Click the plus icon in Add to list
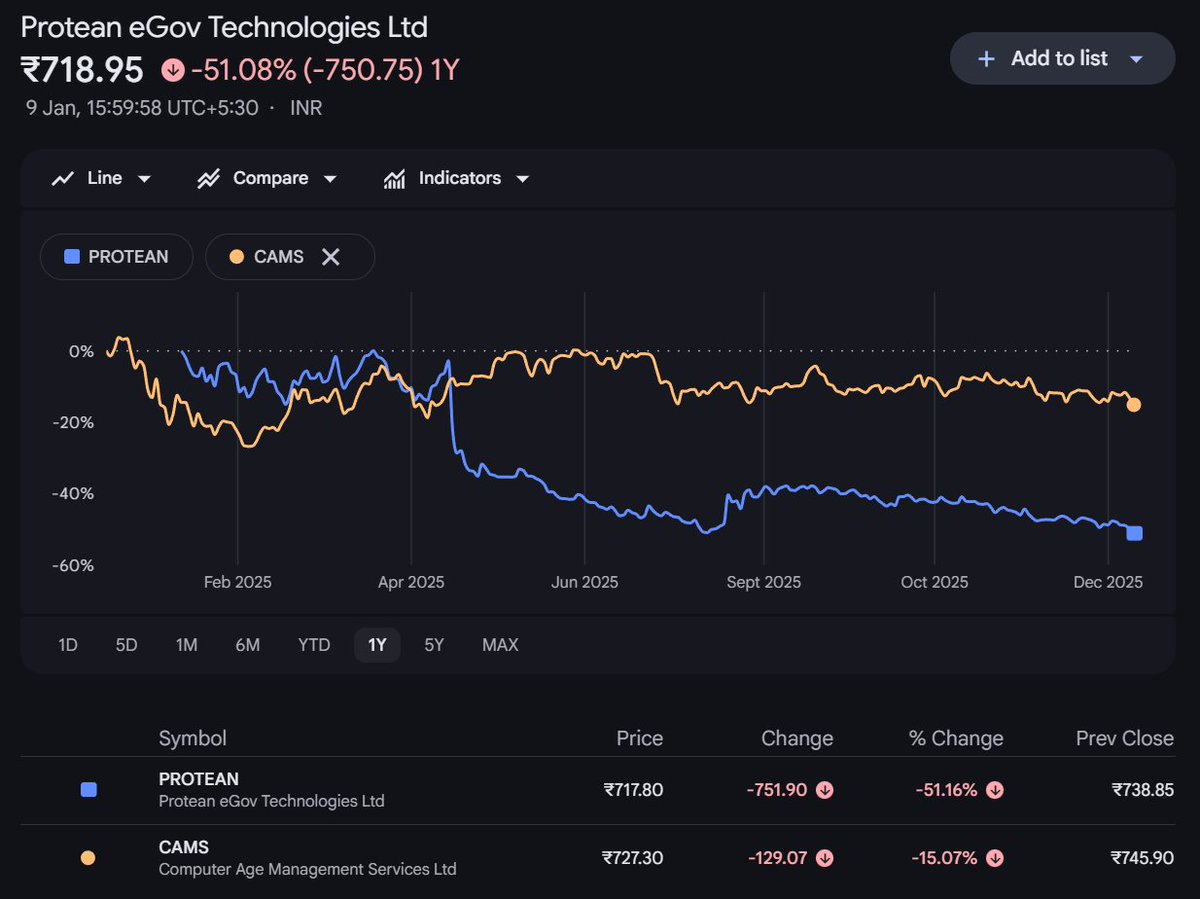 point(986,59)
